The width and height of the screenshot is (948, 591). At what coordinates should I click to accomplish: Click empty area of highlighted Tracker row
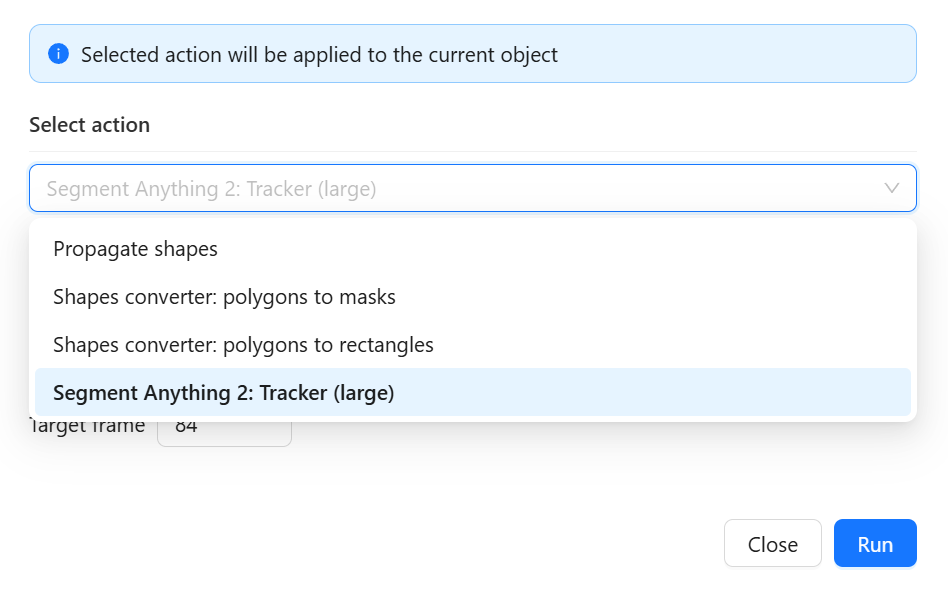tap(652, 392)
